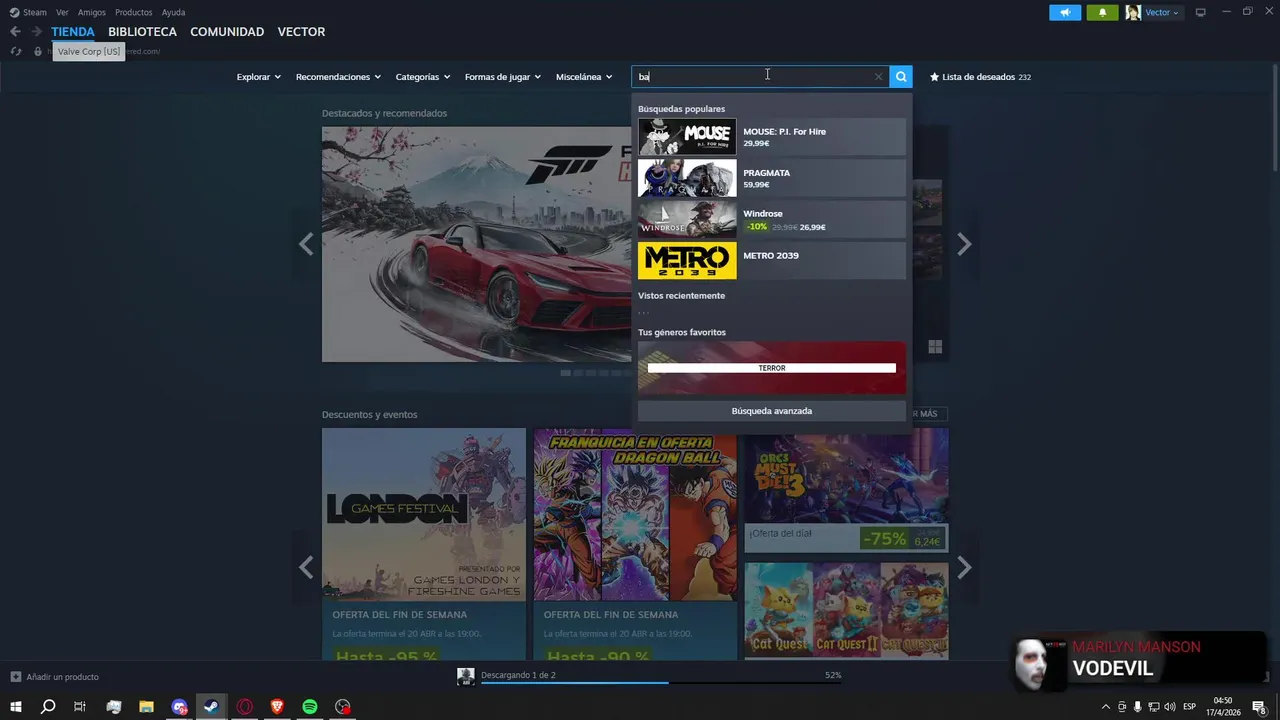1280x720 pixels.
Task: Open the Ver menu
Action: pos(62,12)
